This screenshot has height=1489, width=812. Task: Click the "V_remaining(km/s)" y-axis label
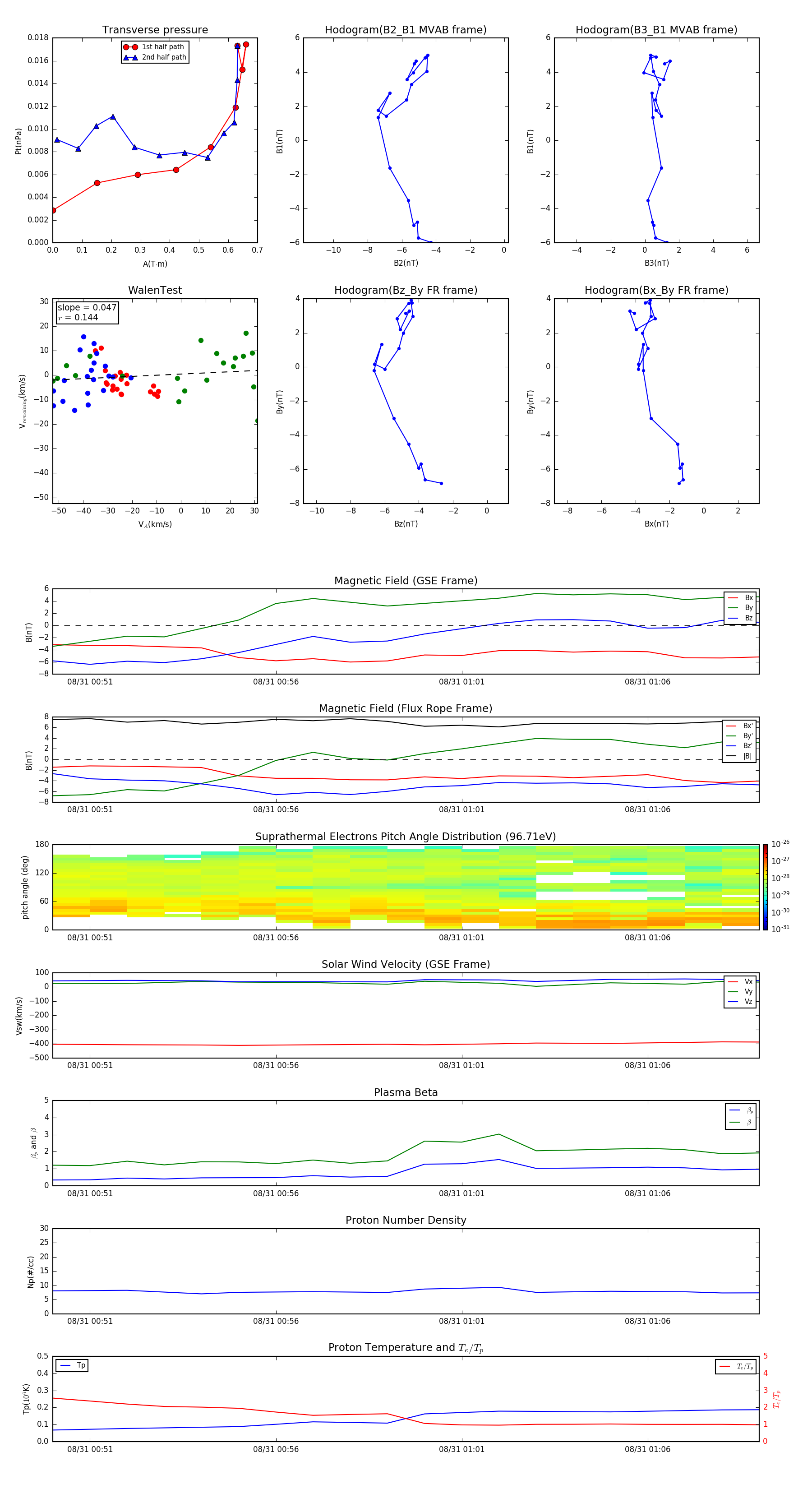[x=22, y=401]
